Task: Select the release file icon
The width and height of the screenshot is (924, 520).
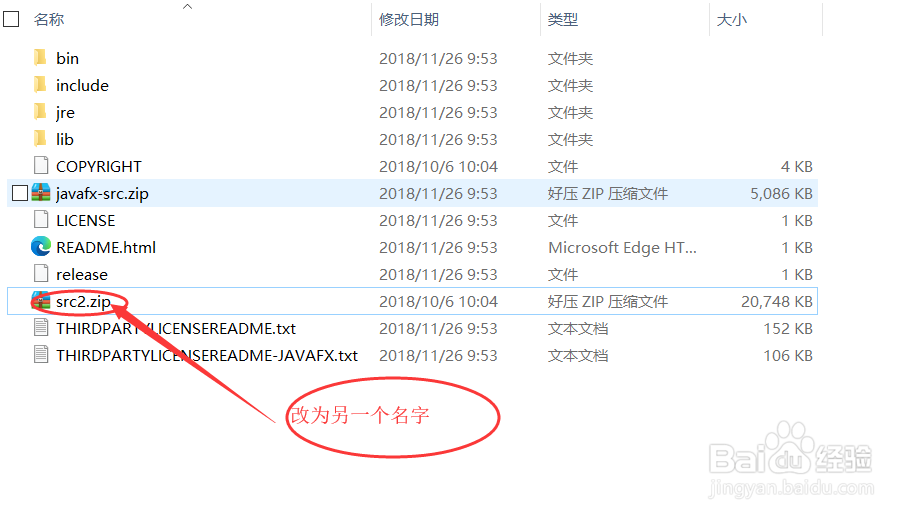Action: tap(41, 274)
